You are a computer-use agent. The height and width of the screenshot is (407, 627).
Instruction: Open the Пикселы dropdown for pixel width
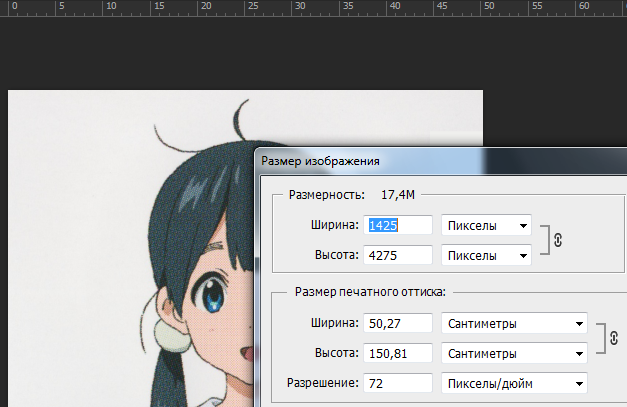[486, 226]
